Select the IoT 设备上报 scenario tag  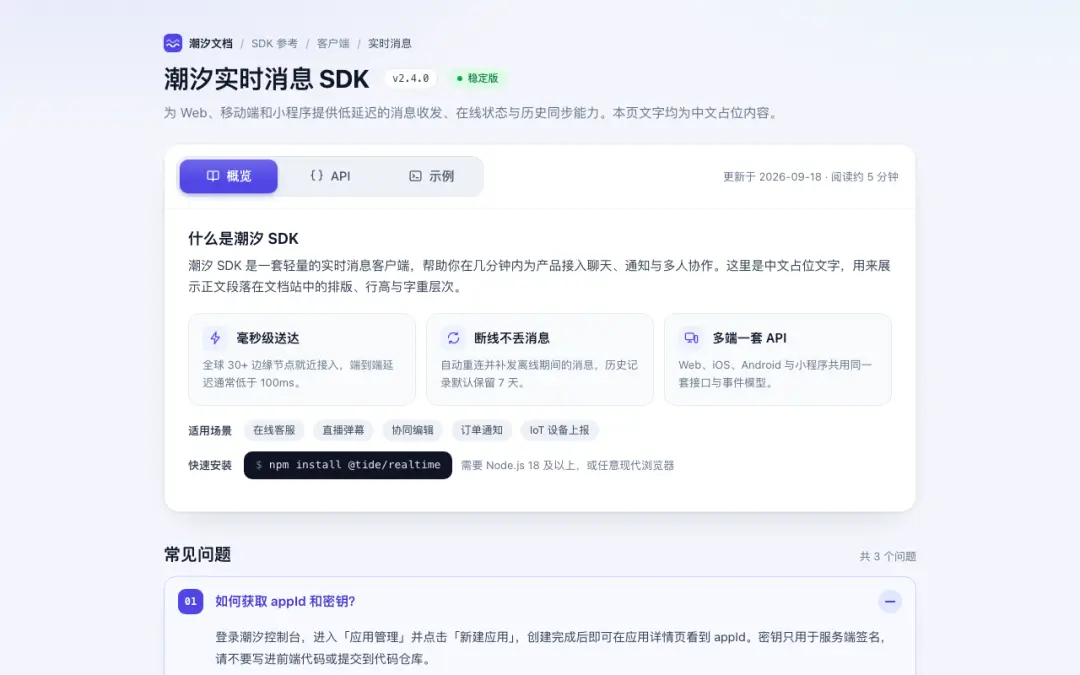(559, 430)
